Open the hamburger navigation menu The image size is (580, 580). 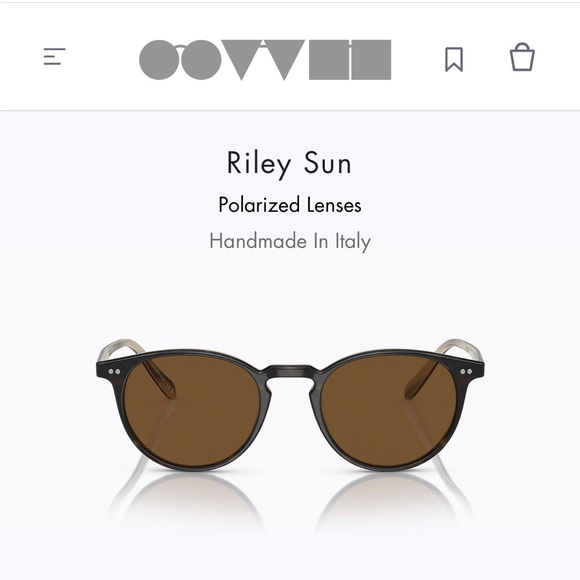(x=54, y=57)
